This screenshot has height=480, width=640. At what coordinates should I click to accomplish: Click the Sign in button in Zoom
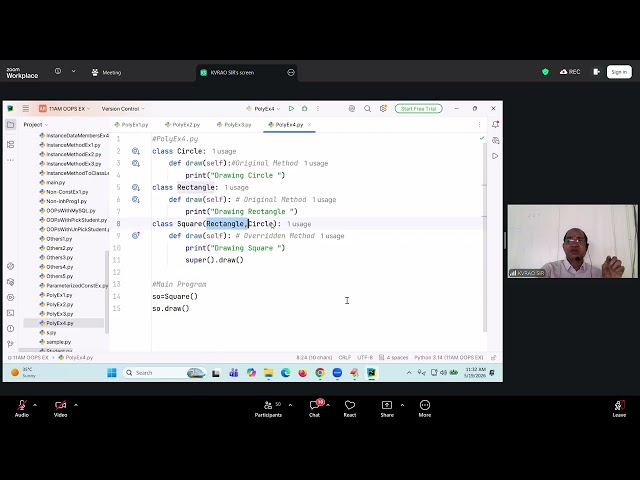click(619, 72)
